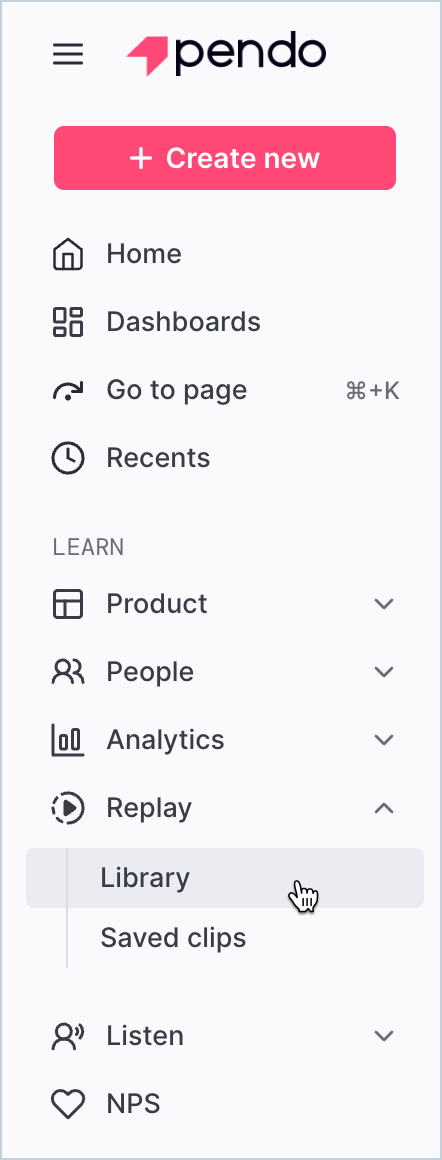
Task: Click the Home house icon
Action: click(x=68, y=254)
